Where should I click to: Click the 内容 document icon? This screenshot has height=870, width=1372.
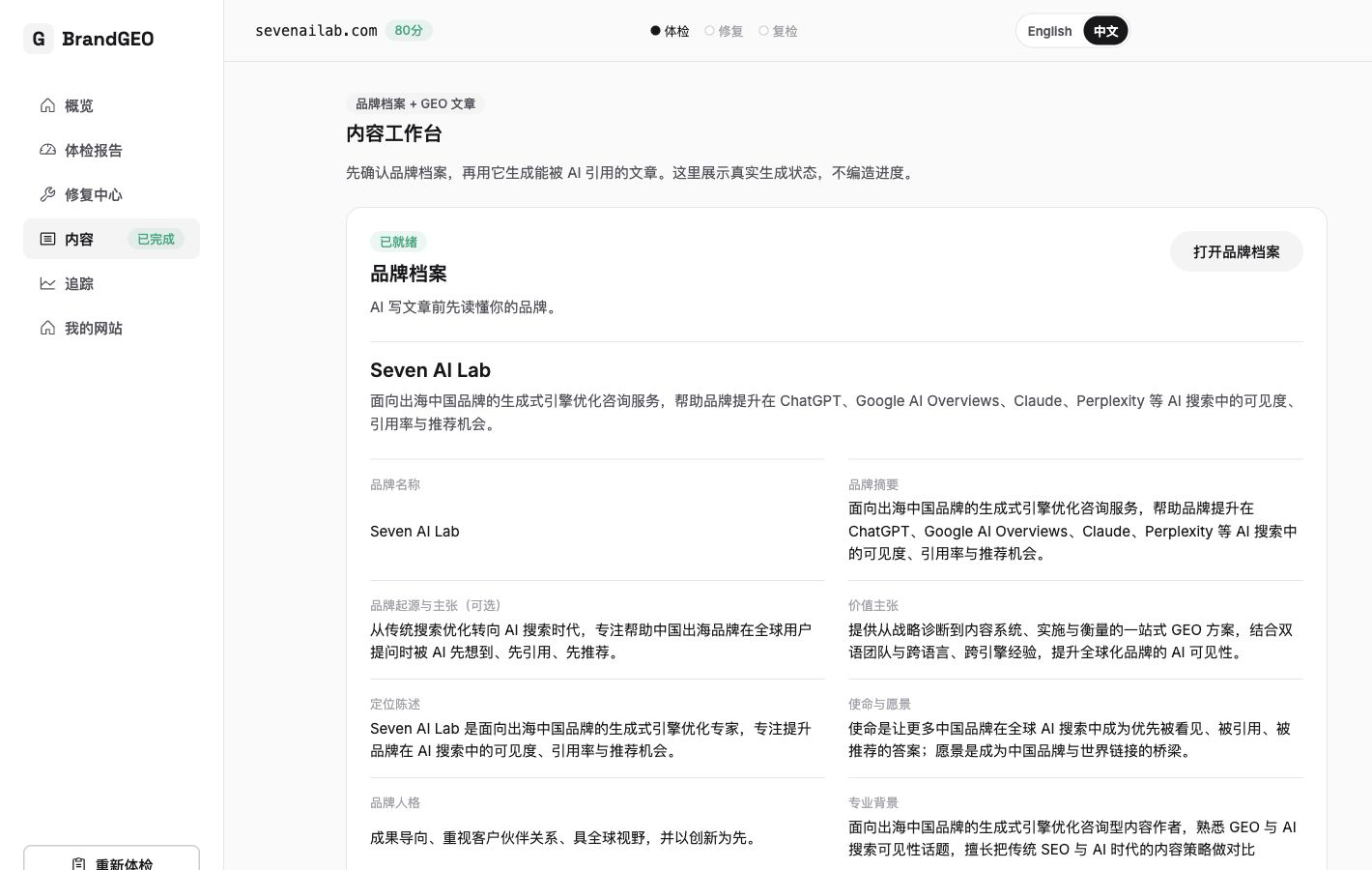tap(47, 239)
